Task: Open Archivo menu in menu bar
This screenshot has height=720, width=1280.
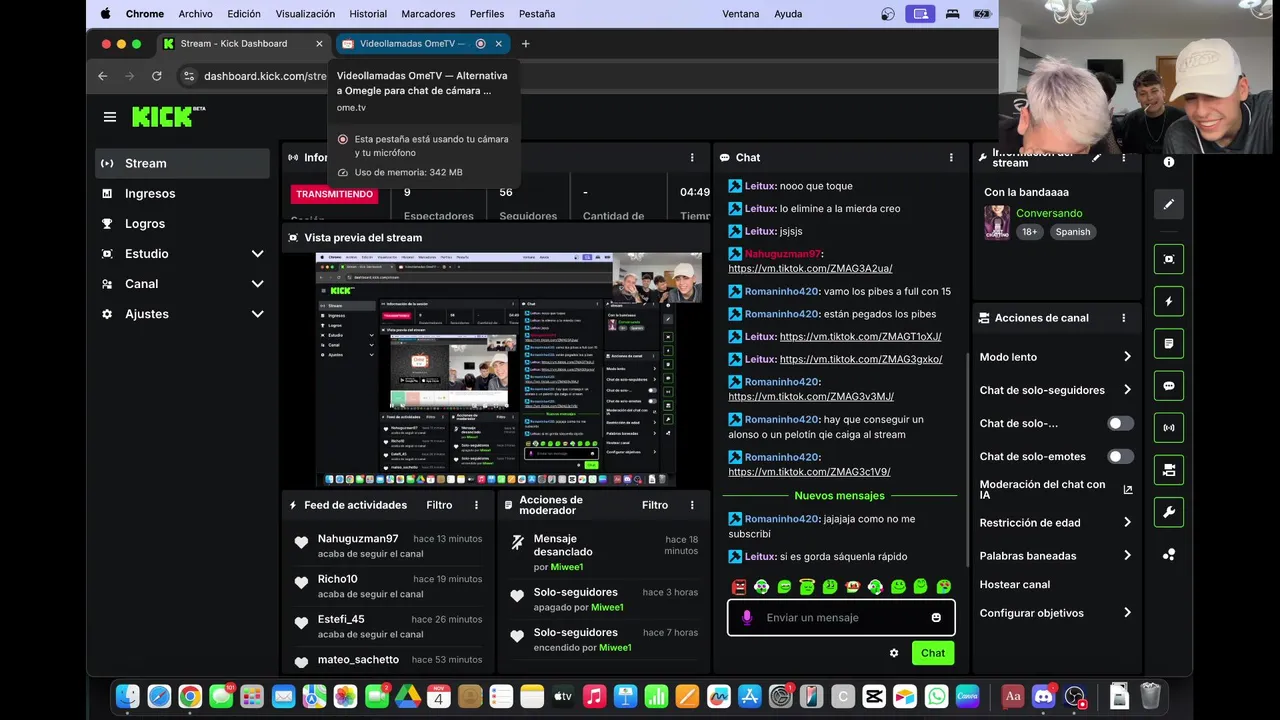Action: coord(195,14)
